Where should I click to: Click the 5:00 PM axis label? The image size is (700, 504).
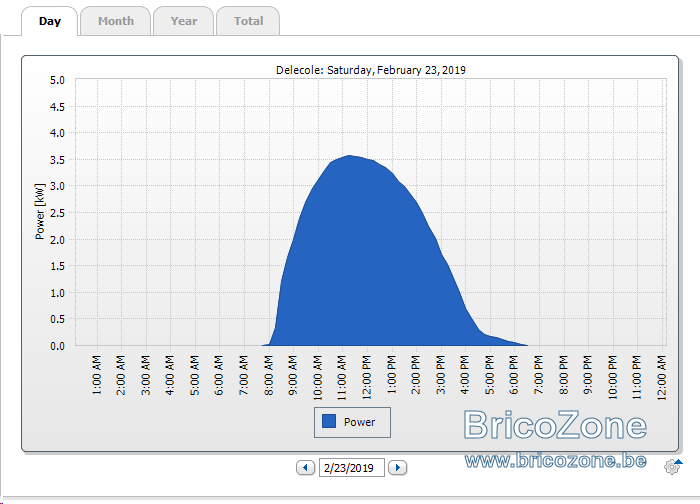(x=489, y=375)
